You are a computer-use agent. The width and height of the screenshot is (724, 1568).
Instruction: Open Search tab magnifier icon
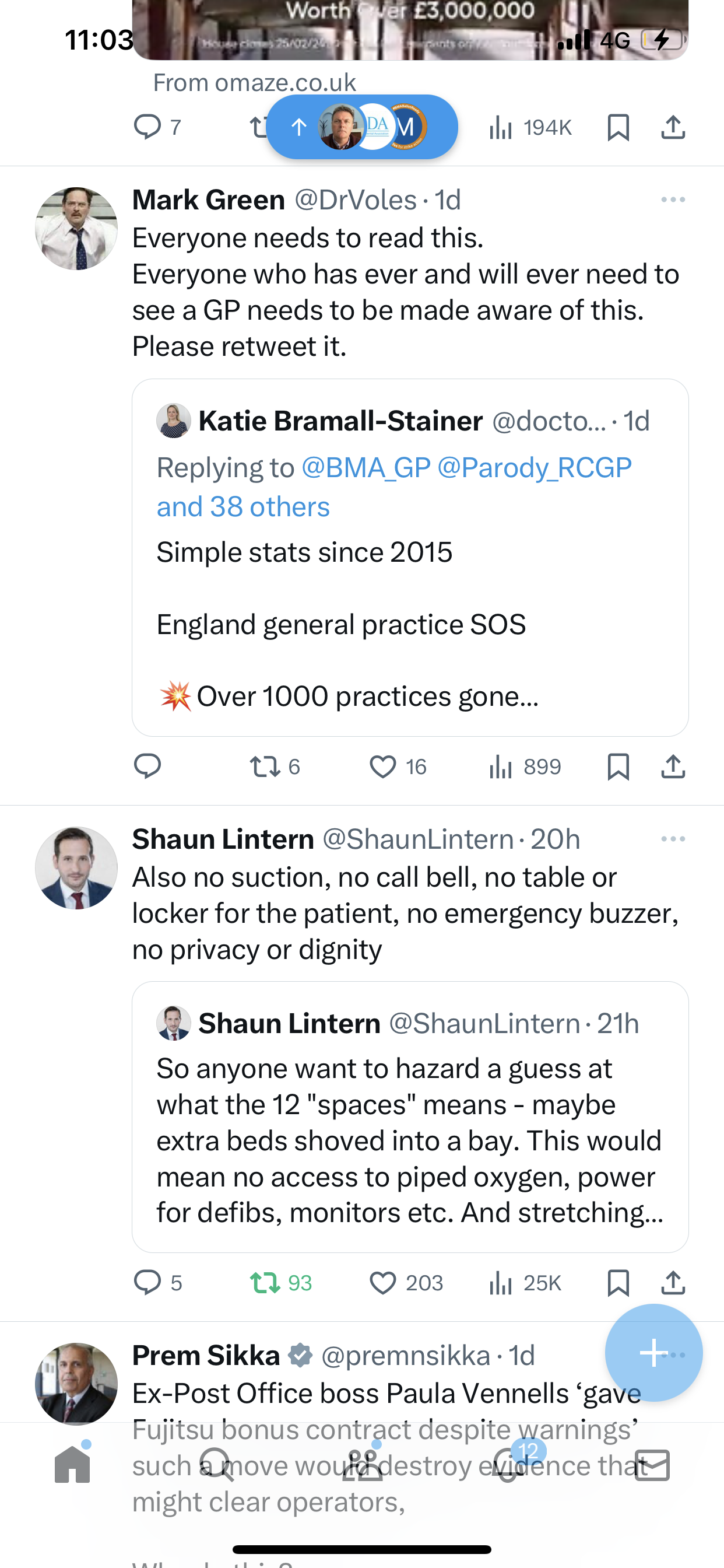(217, 1465)
